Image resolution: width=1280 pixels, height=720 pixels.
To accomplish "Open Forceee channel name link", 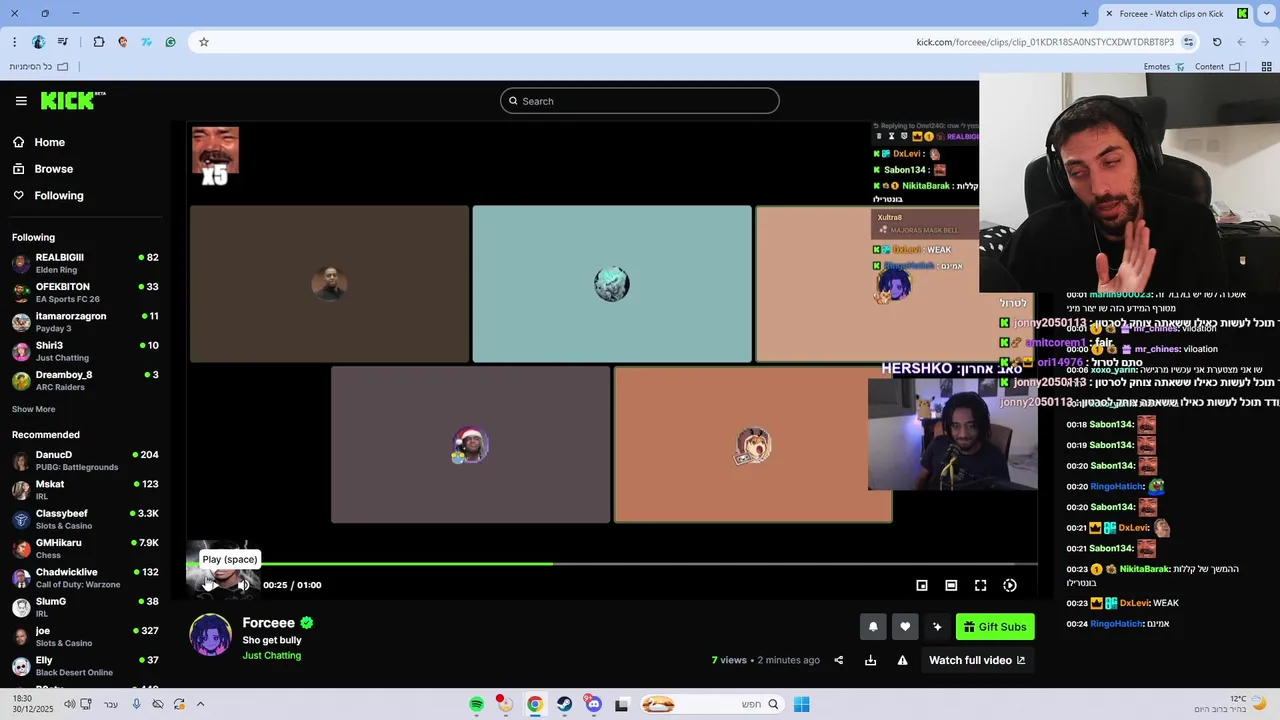I will pos(268,622).
